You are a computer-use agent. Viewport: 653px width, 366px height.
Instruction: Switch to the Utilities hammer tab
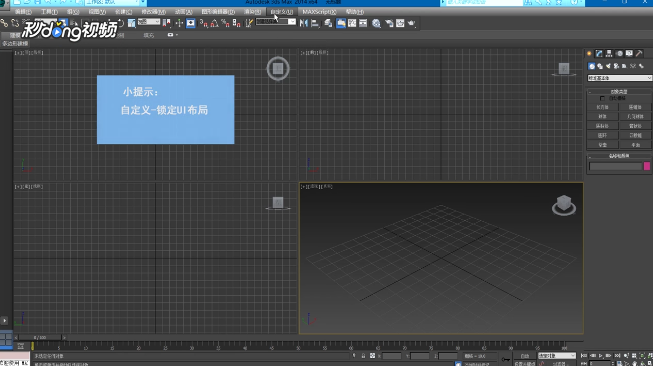[x=639, y=53]
